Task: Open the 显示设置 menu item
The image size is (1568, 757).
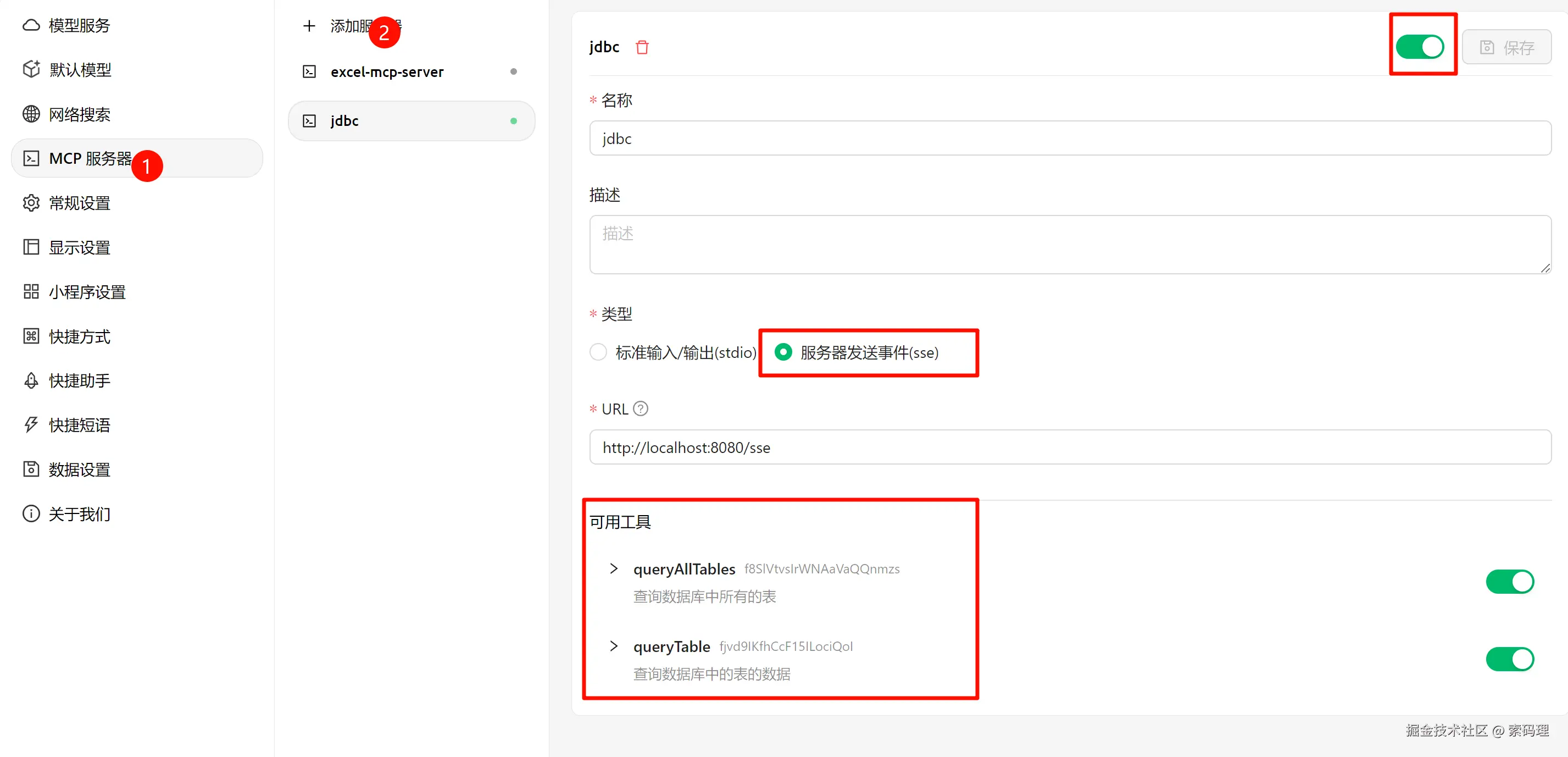Action: click(x=79, y=247)
